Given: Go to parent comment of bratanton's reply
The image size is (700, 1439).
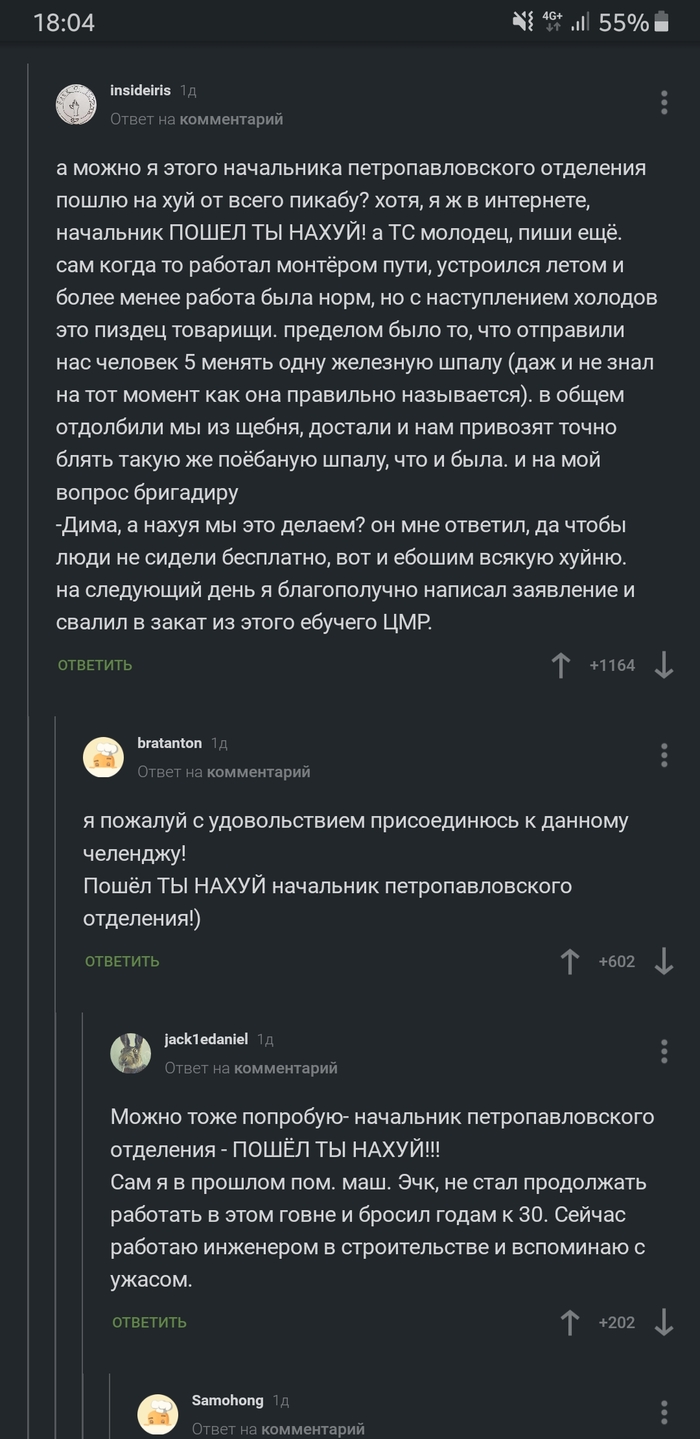Looking at the screenshot, I should coord(258,772).
